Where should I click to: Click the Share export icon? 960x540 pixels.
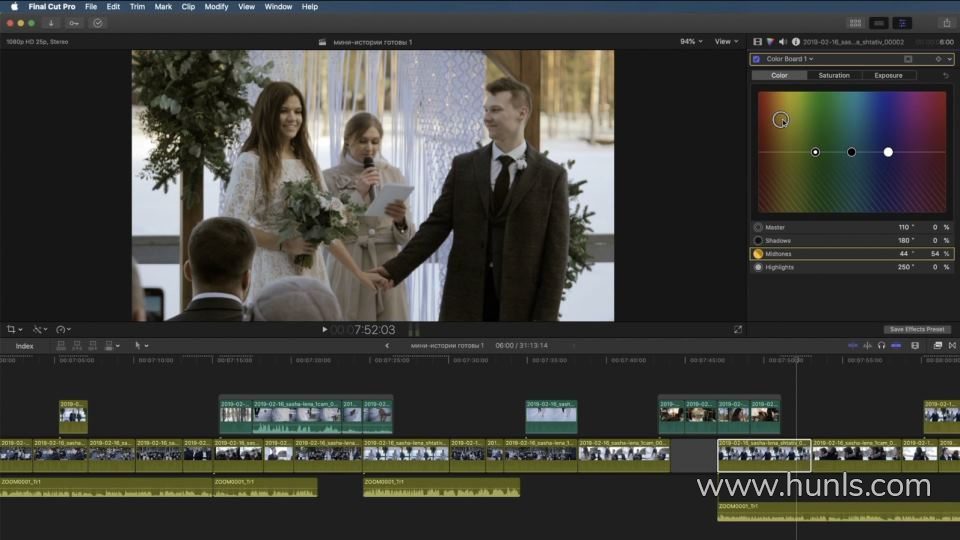[x=947, y=23]
